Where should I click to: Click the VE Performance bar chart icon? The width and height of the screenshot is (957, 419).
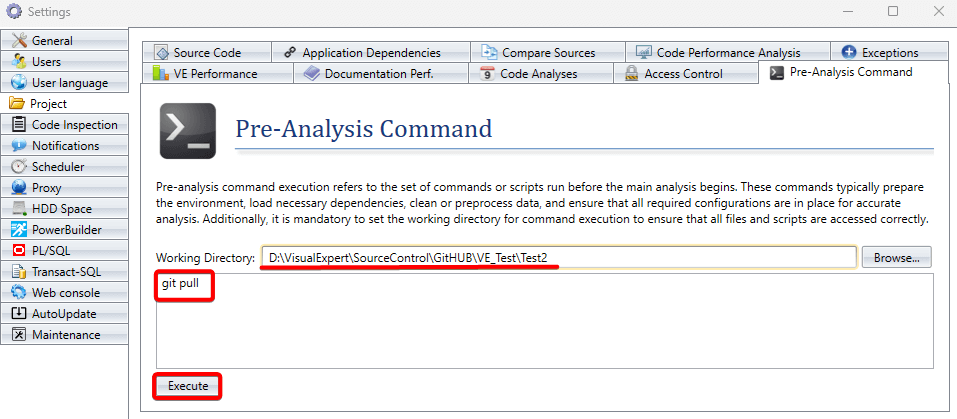point(161,73)
